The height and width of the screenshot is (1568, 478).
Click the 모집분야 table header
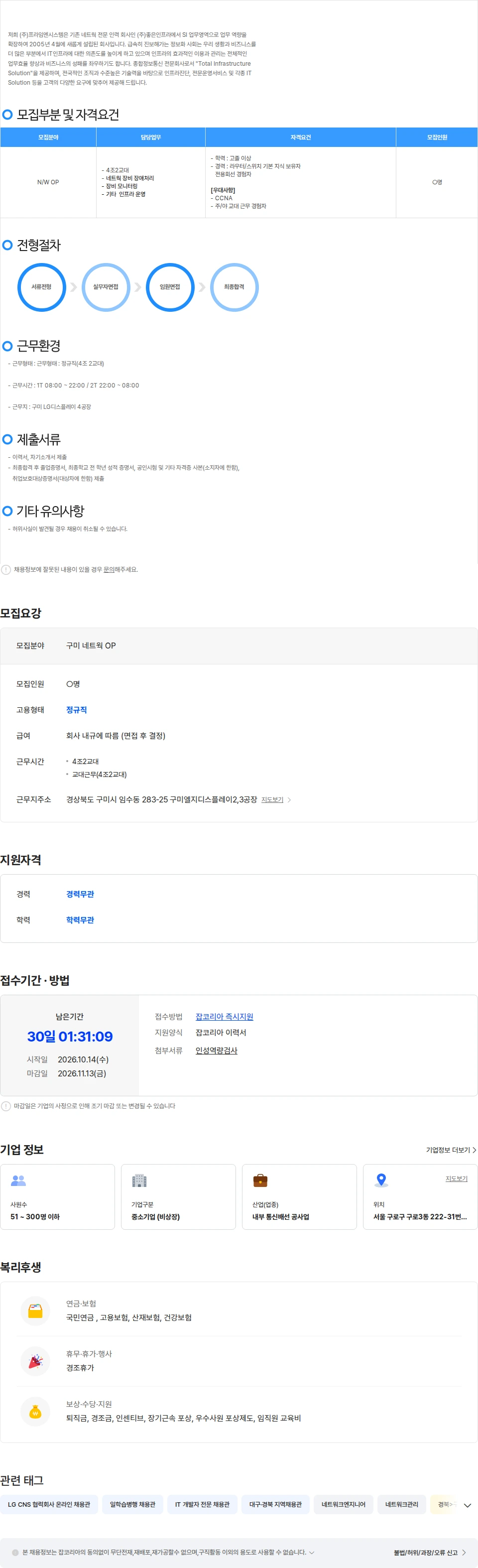[48, 137]
